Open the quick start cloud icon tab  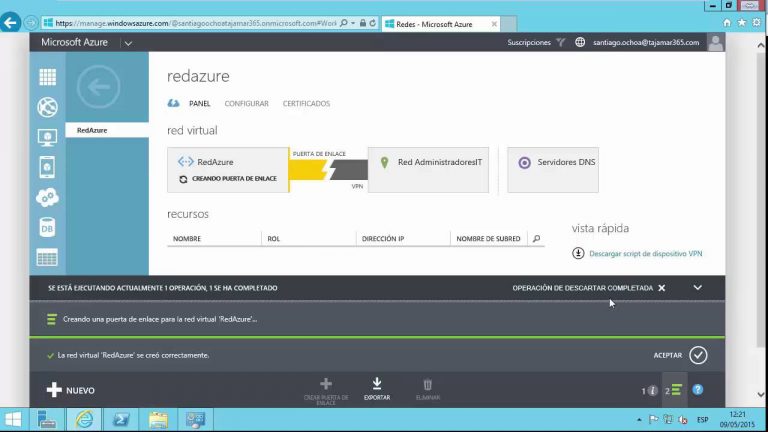coord(173,103)
